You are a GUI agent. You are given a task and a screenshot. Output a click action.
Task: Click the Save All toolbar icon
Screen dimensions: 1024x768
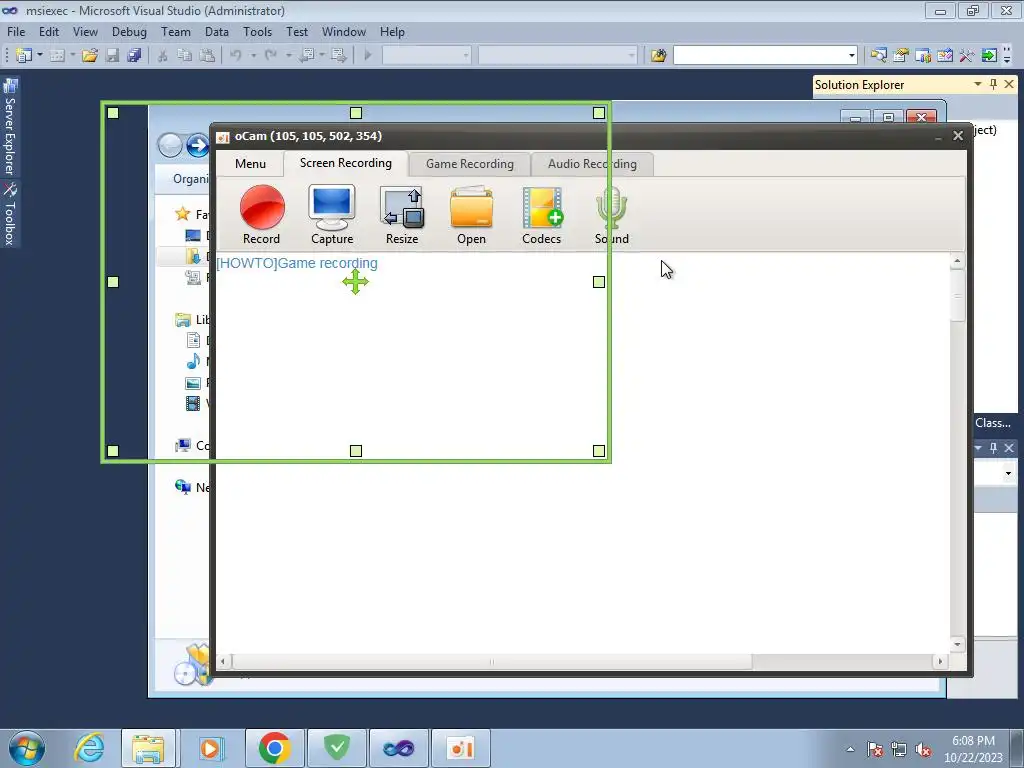pos(135,56)
